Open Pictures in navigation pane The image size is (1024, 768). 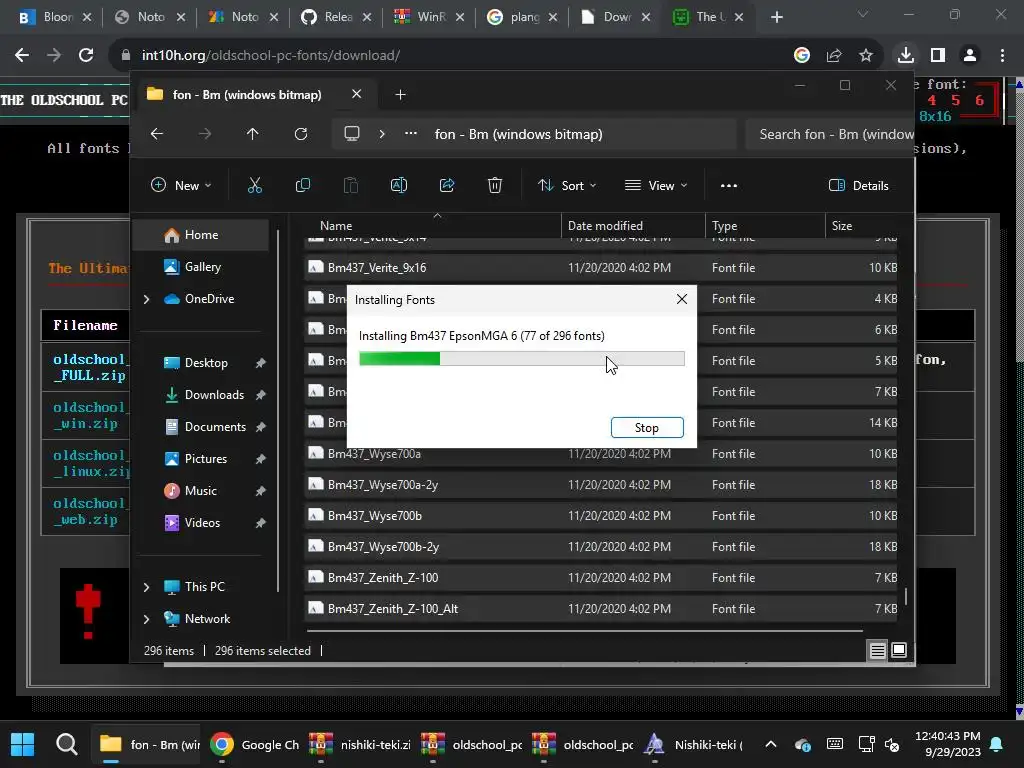click(x=200, y=458)
